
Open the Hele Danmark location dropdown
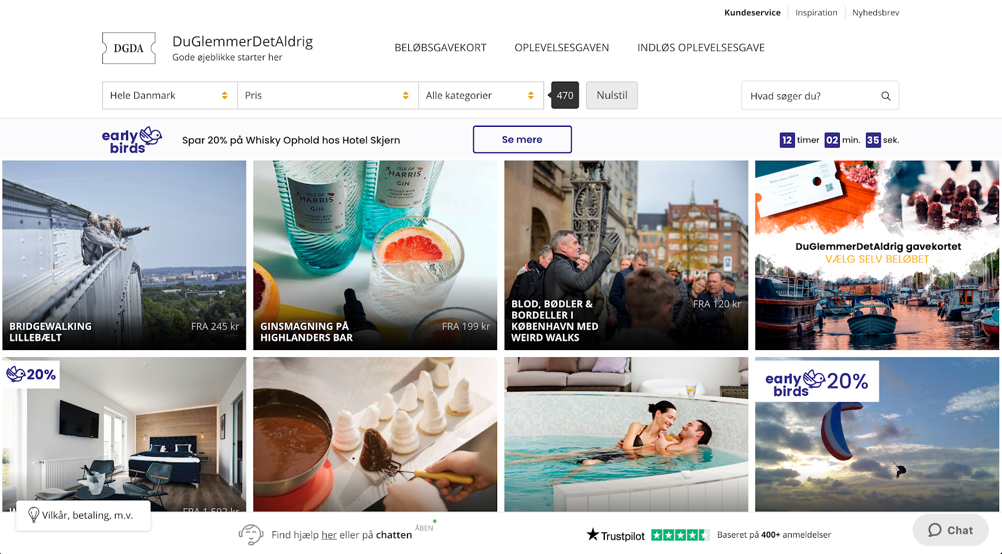pyautogui.click(x=169, y=96)
